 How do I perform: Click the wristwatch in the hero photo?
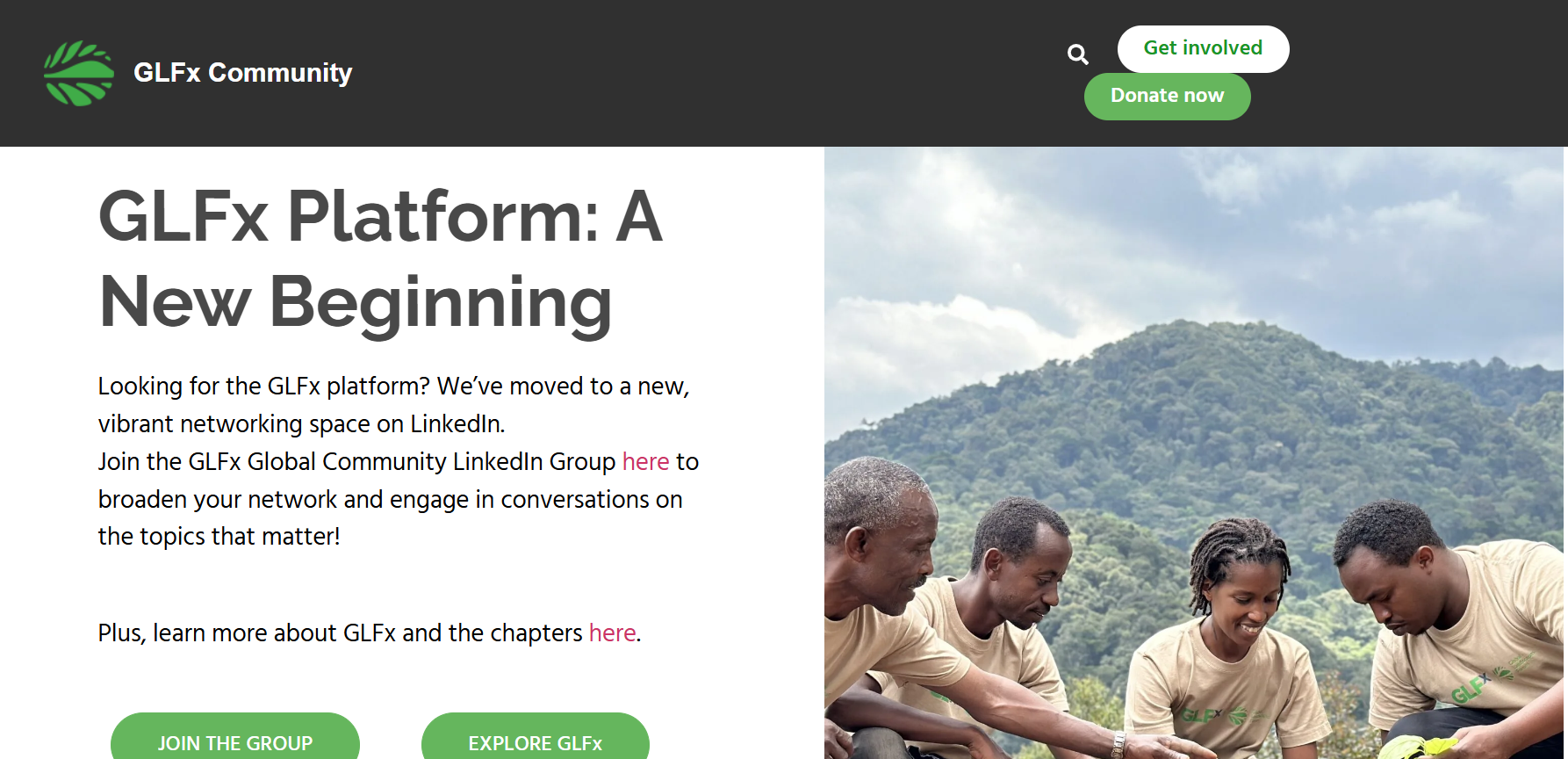(1118, 745)
